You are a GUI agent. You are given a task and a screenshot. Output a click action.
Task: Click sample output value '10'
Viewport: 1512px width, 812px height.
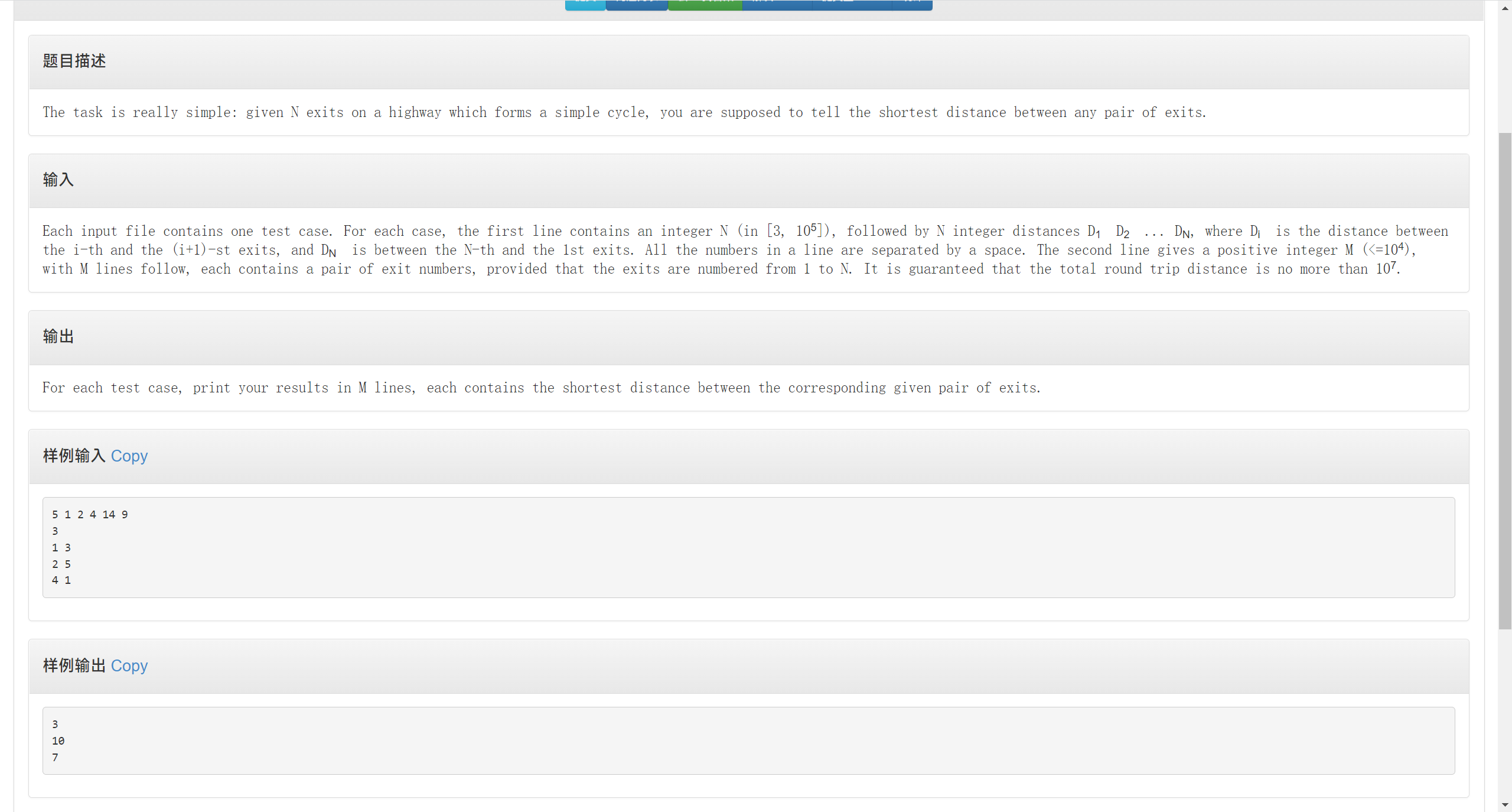point(58,741)
